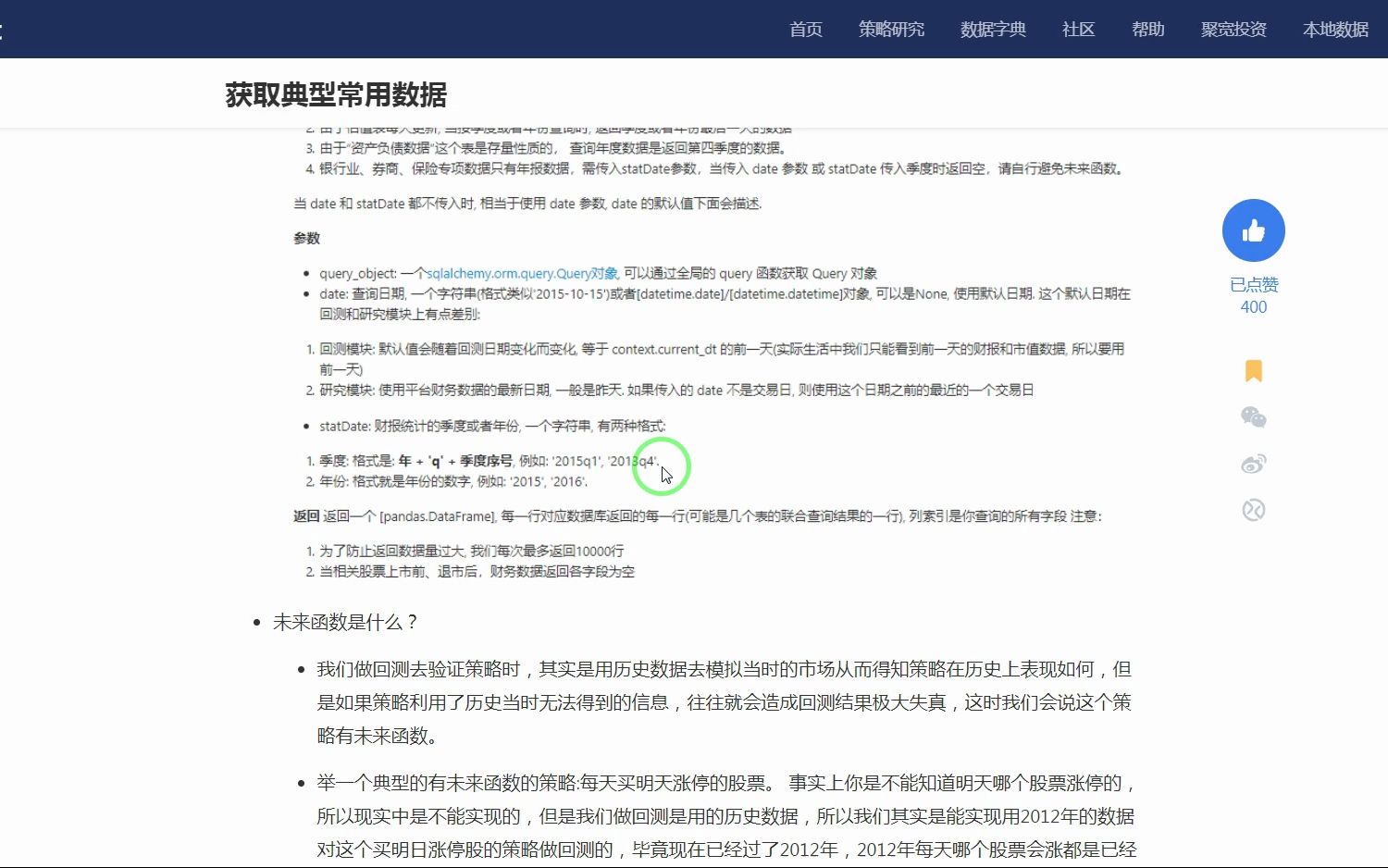This screenshot has height=868, width=1388.
Task: Click the share icon below Weibo
Action: coord(1253,510)
